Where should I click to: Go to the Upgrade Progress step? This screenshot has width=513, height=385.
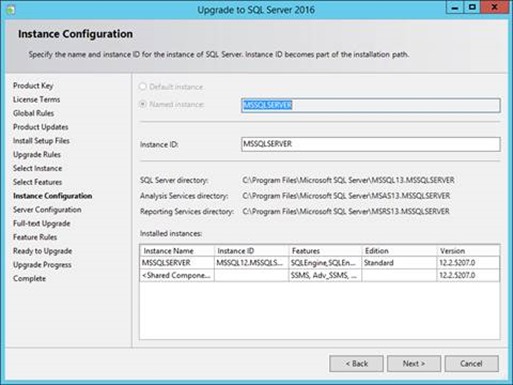(x=42, y=265)
